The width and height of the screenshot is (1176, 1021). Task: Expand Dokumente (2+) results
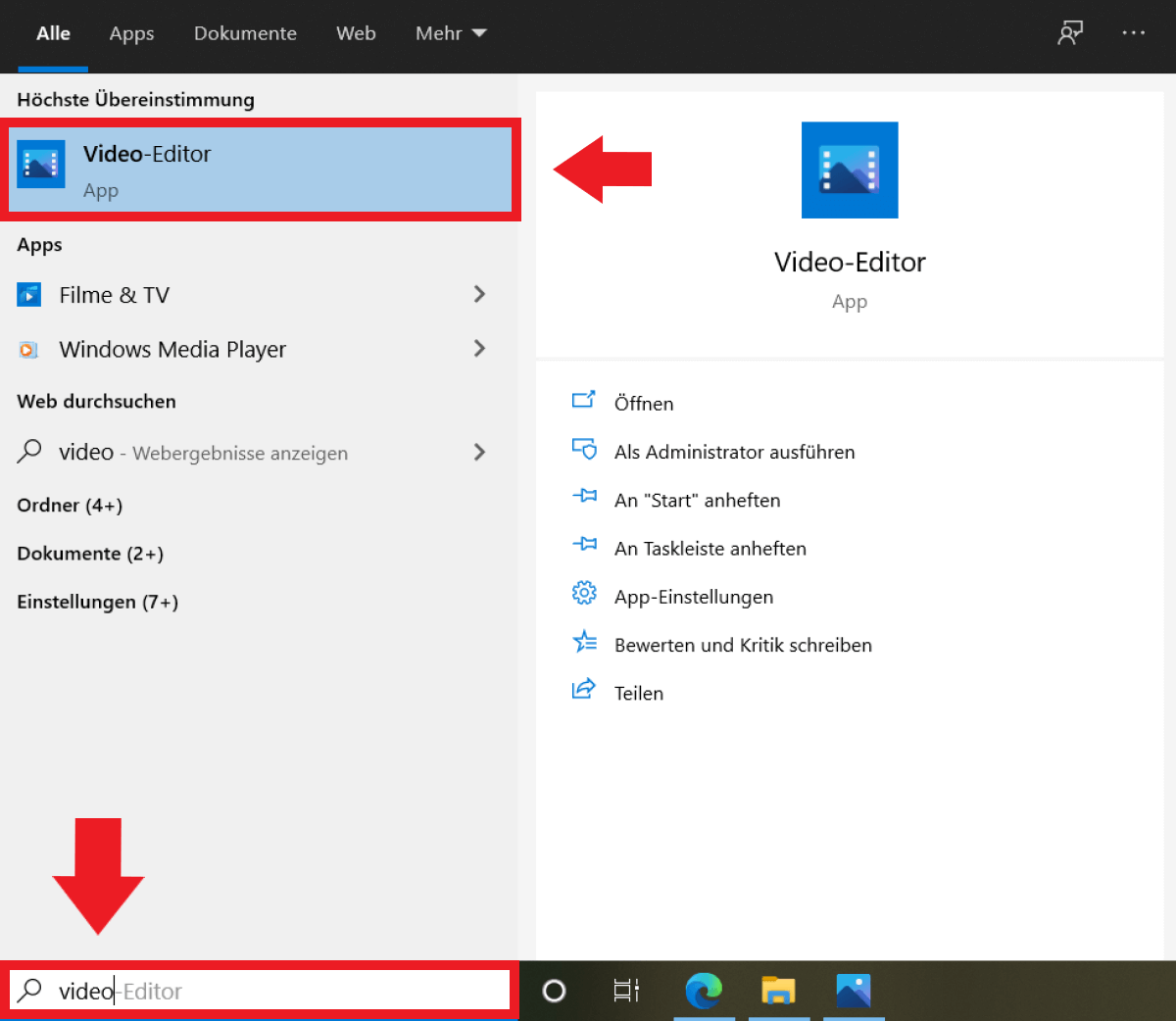tap(90, 554)
